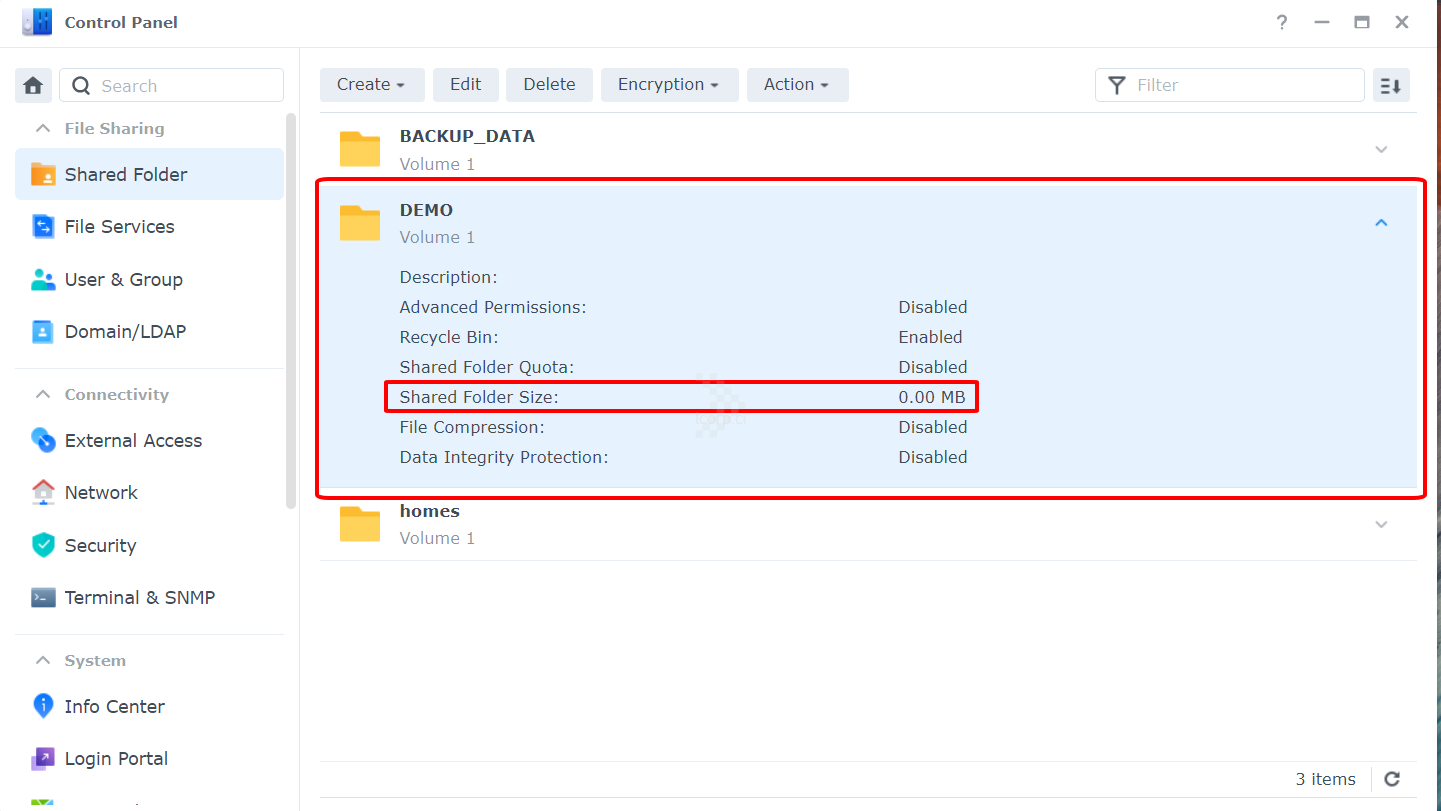Expand the BACKUP_DATA folder details
This screenshot has height=811, width=1441.
(x=1381, y=149)
